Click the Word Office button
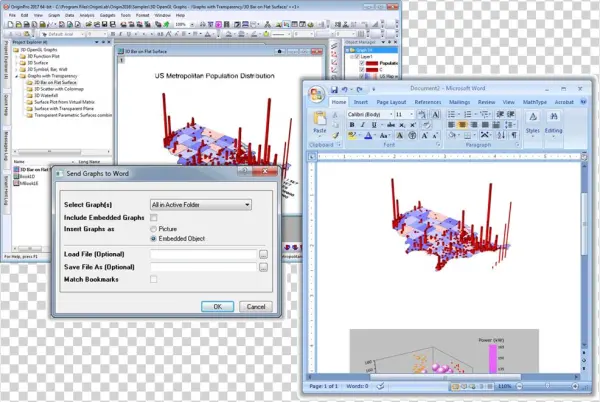Viewport: 600px width, 402px height. pyautogui.click(x=317, y=94)
